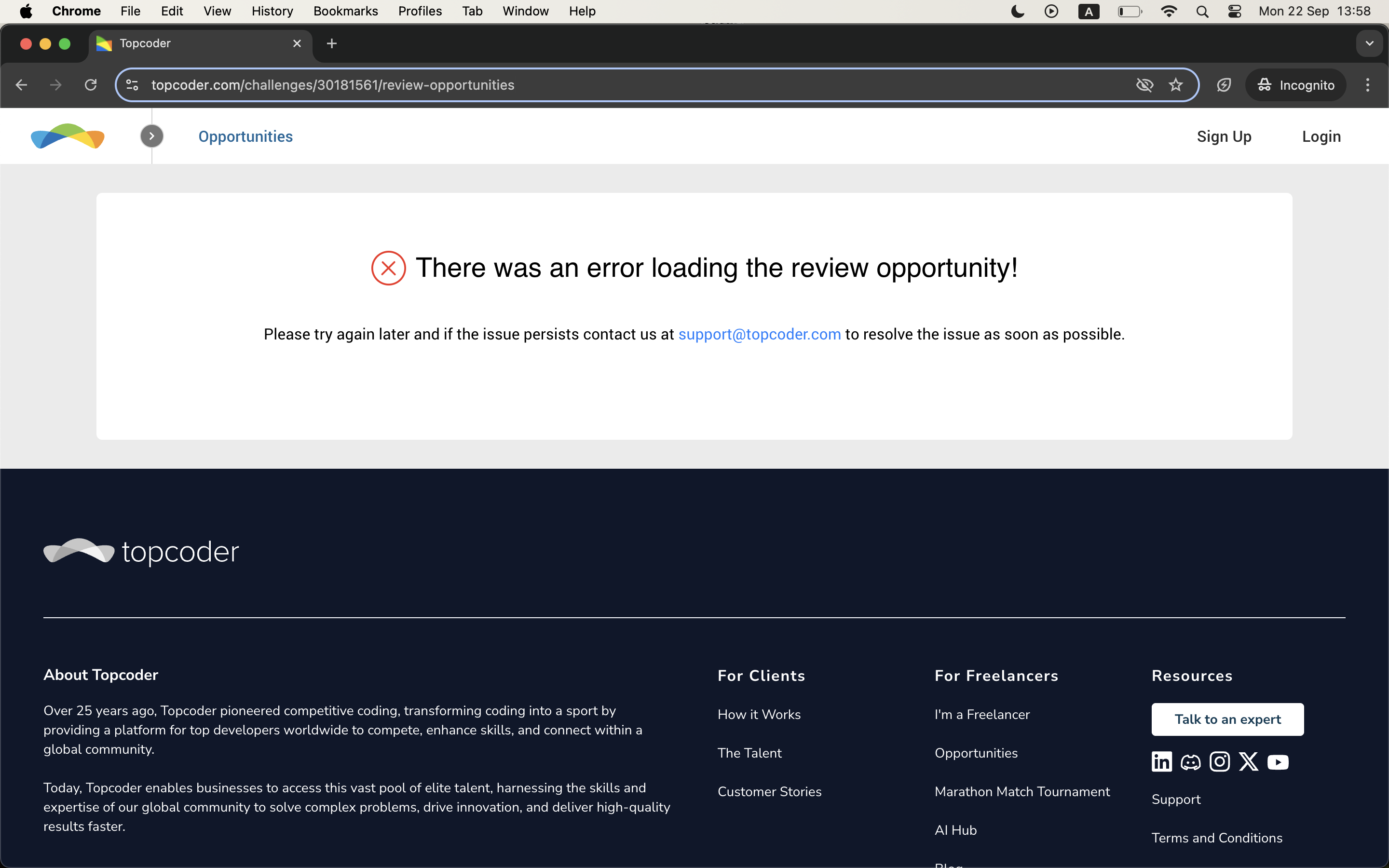Image resolution: width=1389 pixels, height=868 pixels.
Task: Expand the header navigation chevron
Action: (x=151, y=136)
